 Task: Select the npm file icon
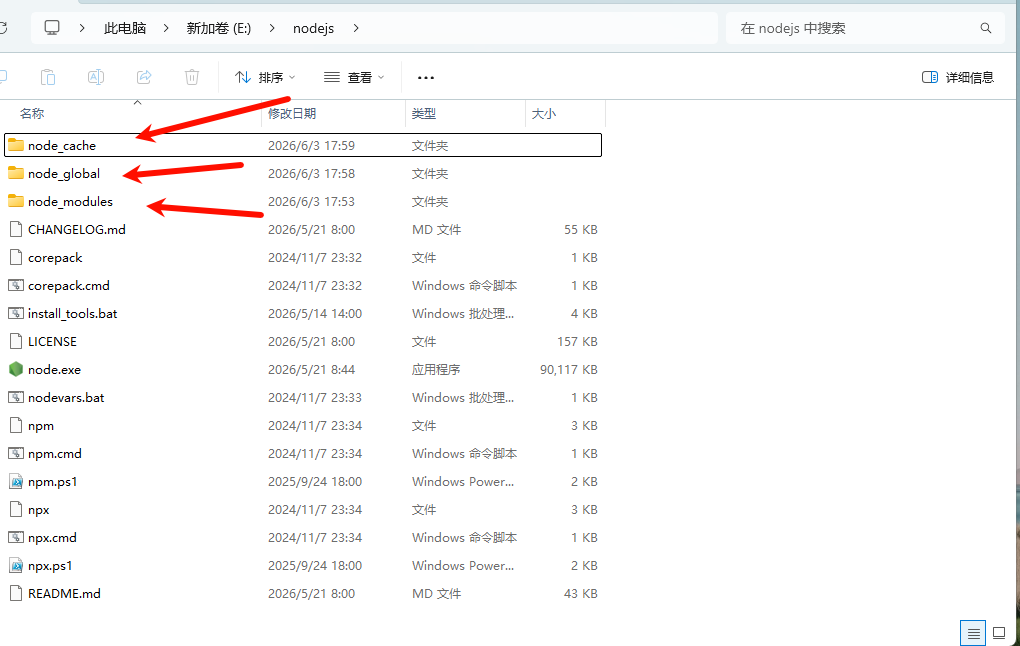pos(16,425)
